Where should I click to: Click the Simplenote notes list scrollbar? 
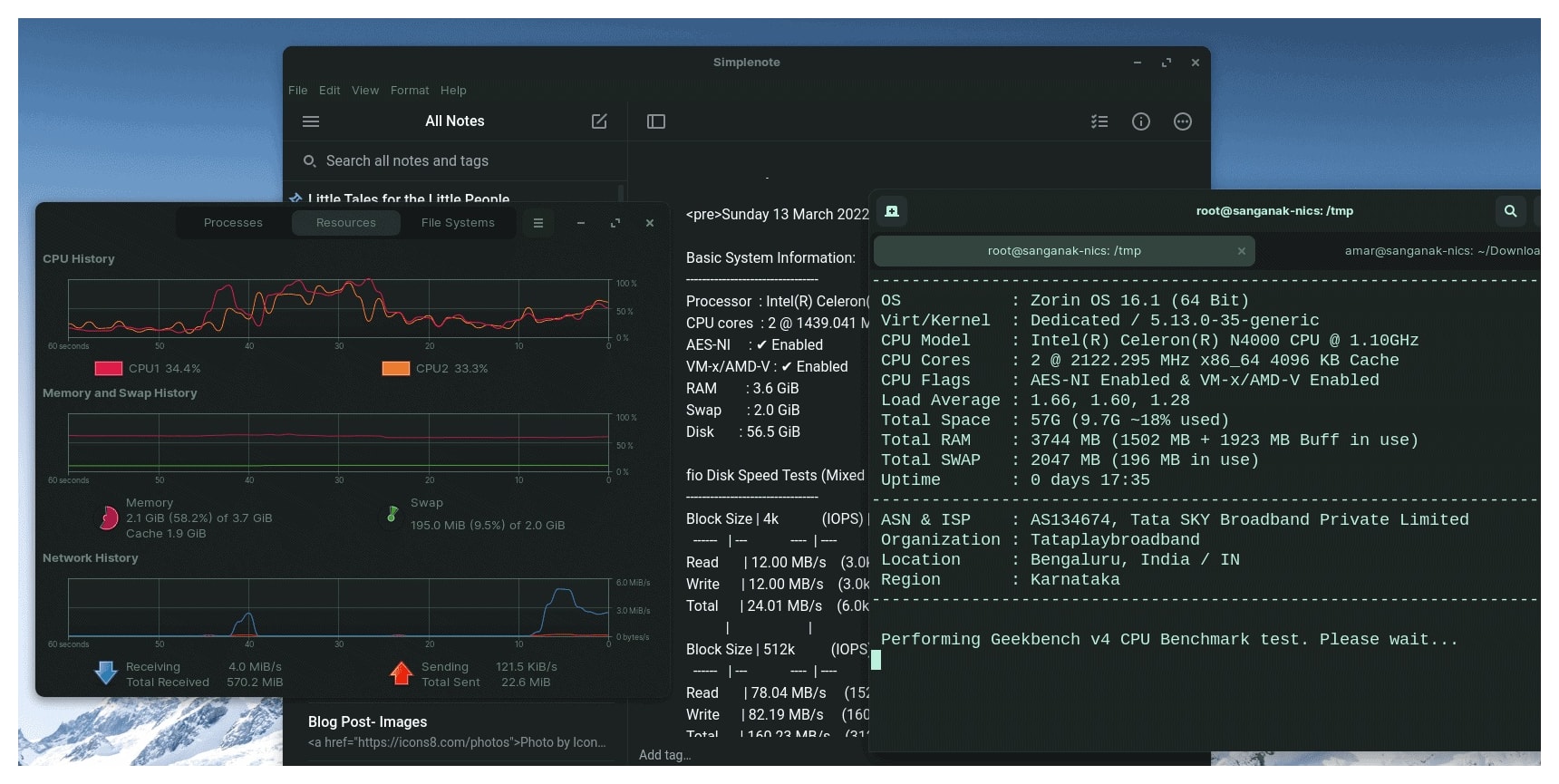[x=620, y=192]
